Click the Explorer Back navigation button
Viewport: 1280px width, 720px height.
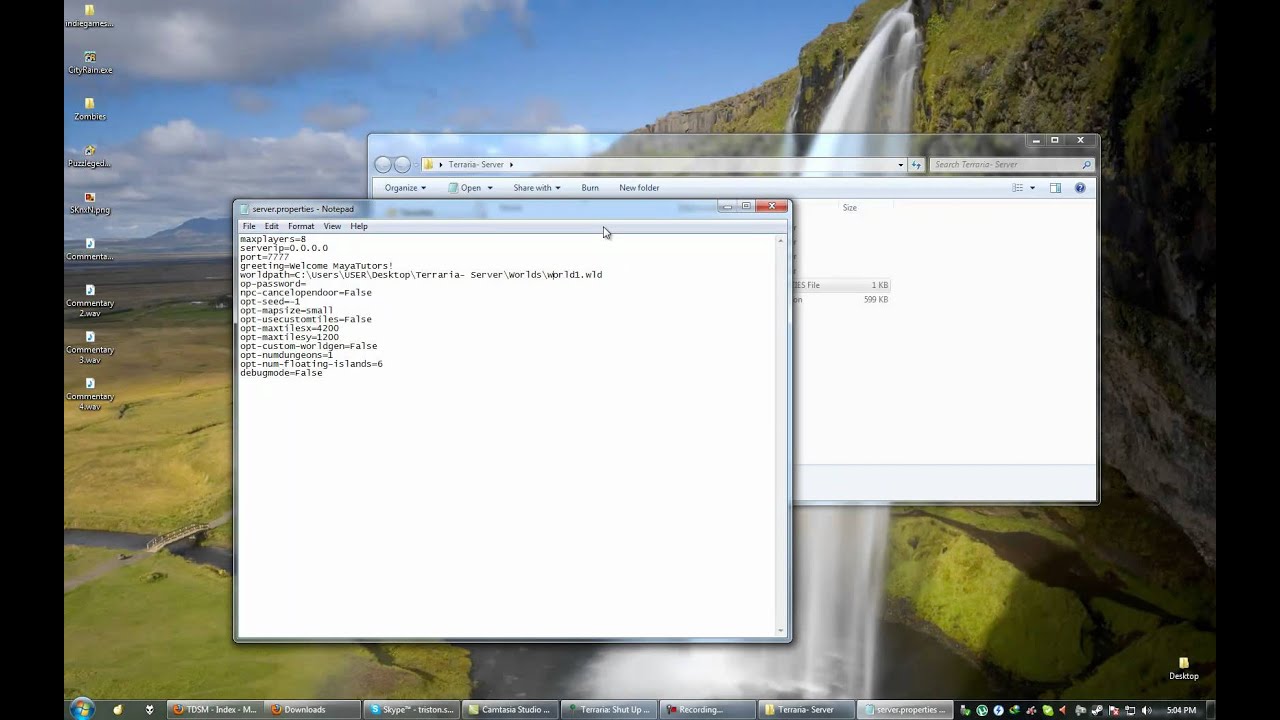pyautogui.click(x=383, y=165)
